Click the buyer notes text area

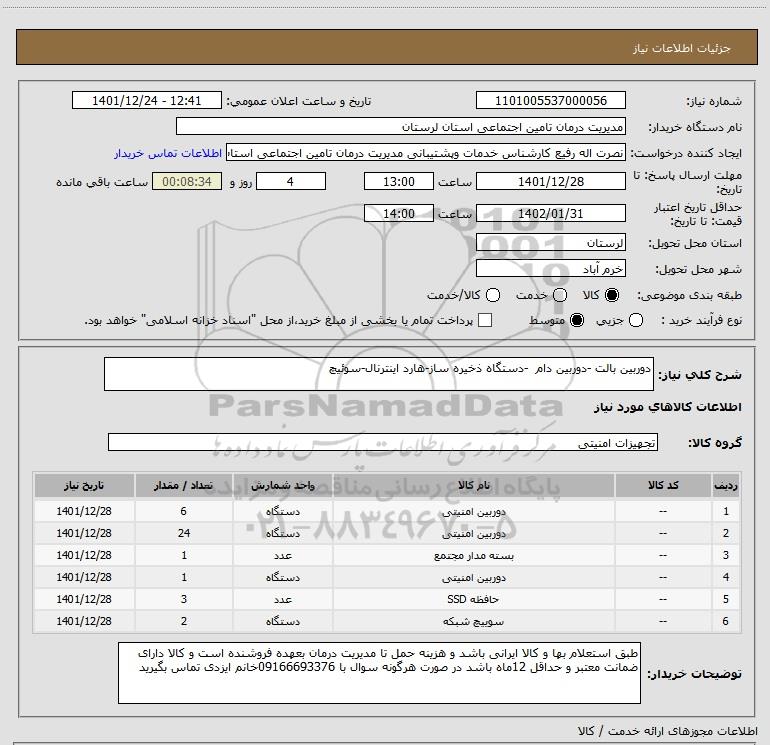point(379,673)
